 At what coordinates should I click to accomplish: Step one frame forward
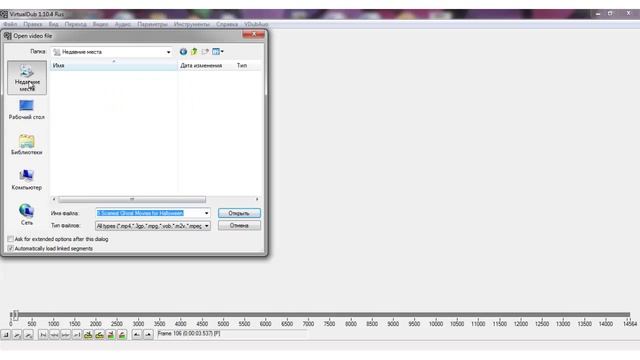pos(66,335)
